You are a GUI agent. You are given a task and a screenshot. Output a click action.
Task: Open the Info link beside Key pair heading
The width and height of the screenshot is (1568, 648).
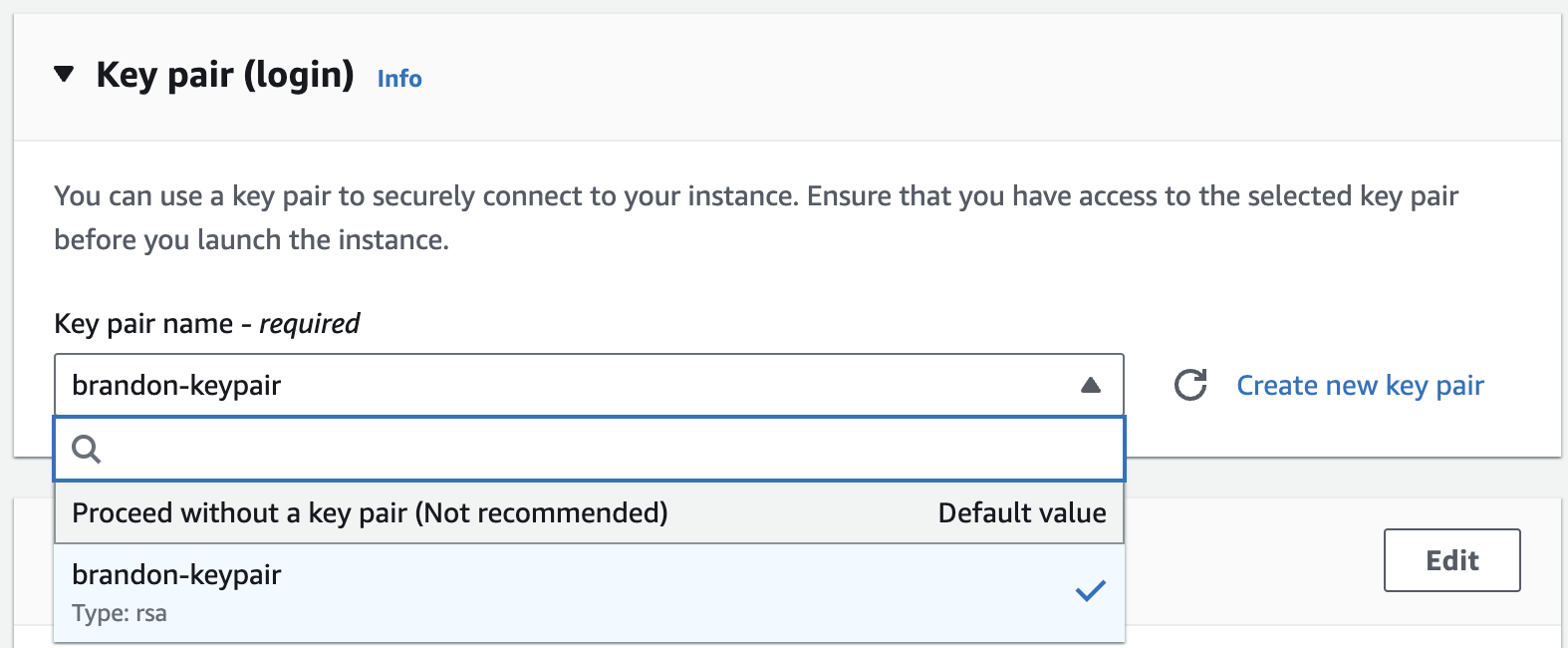[399, 79]
